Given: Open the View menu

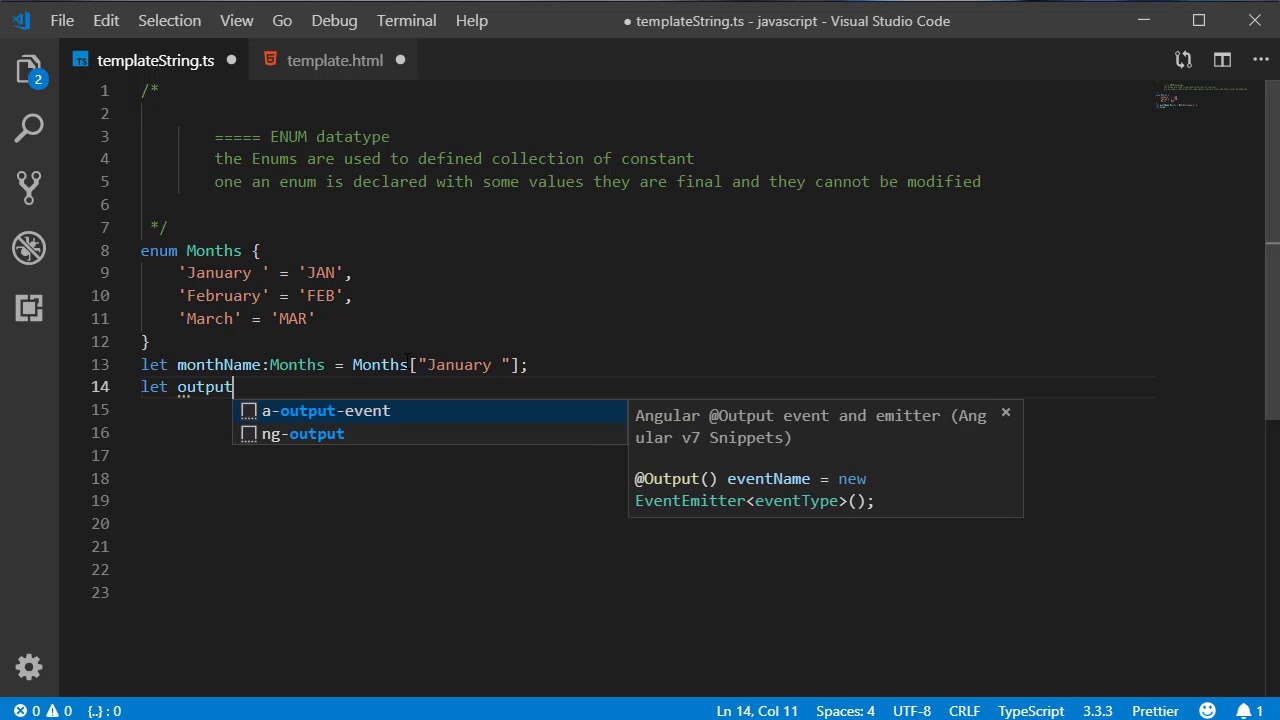Looking at the screenshot, I should 236,20.
